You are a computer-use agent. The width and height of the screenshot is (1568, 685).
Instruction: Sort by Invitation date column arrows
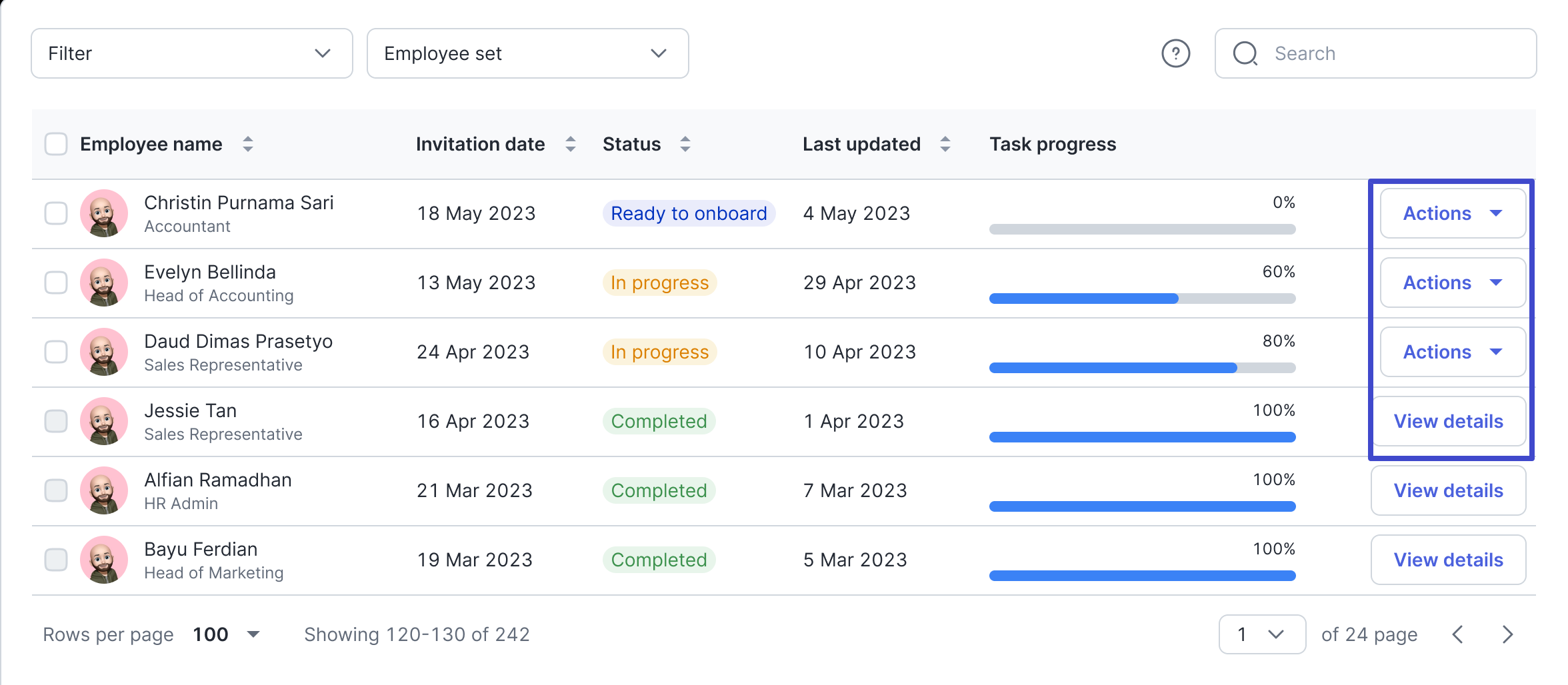(x=571, y=144)
